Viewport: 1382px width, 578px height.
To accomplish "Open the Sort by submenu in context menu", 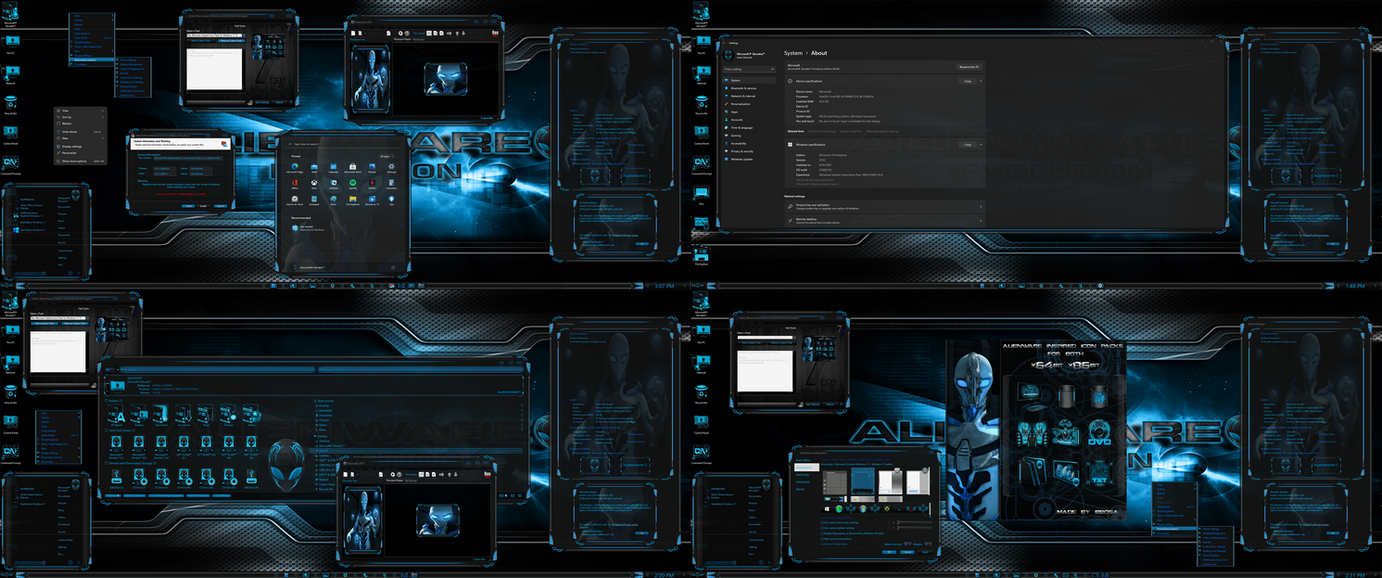I will [80, 117].
